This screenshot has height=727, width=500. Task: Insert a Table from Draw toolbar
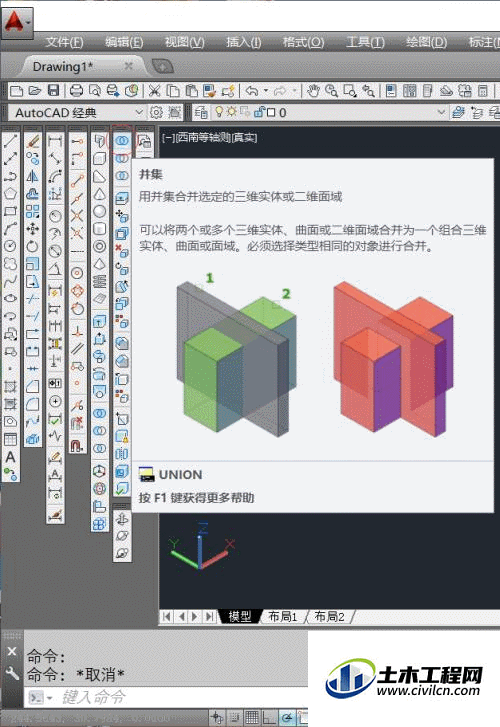(10, 439)
